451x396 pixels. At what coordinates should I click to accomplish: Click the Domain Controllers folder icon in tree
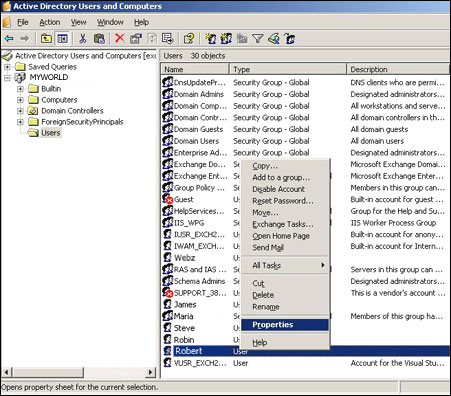(x=33, y=111)
